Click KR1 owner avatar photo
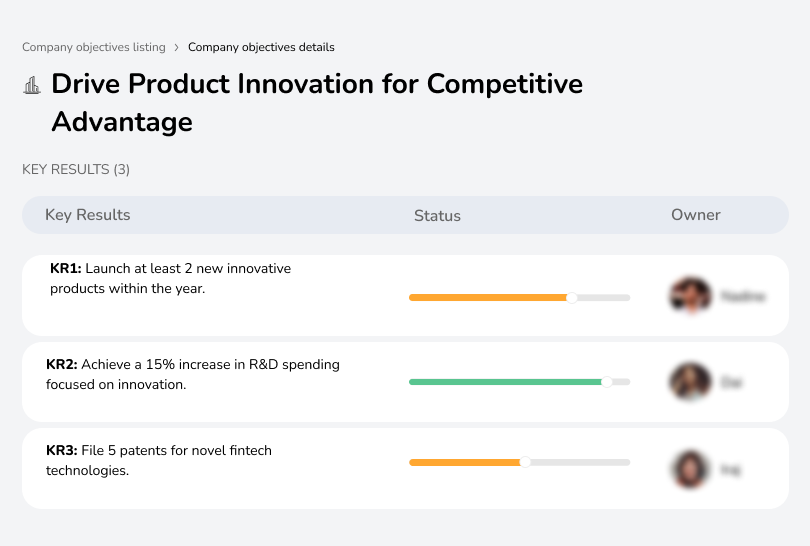Image resolution: width=810 pixels, height=546 pixels. pyautogui.click(x=688, y=296)
